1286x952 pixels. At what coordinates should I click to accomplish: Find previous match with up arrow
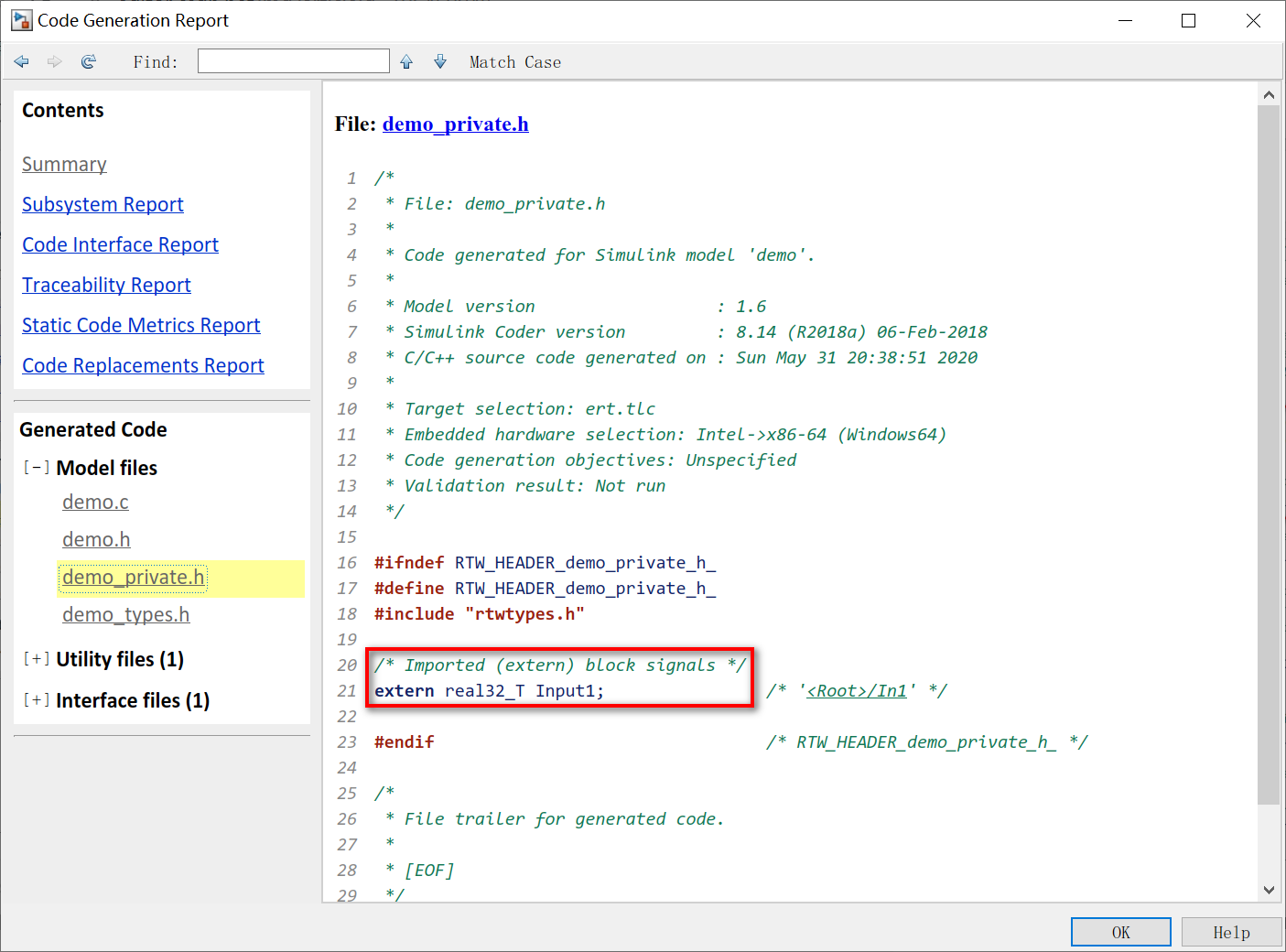(x=406, y=61)
